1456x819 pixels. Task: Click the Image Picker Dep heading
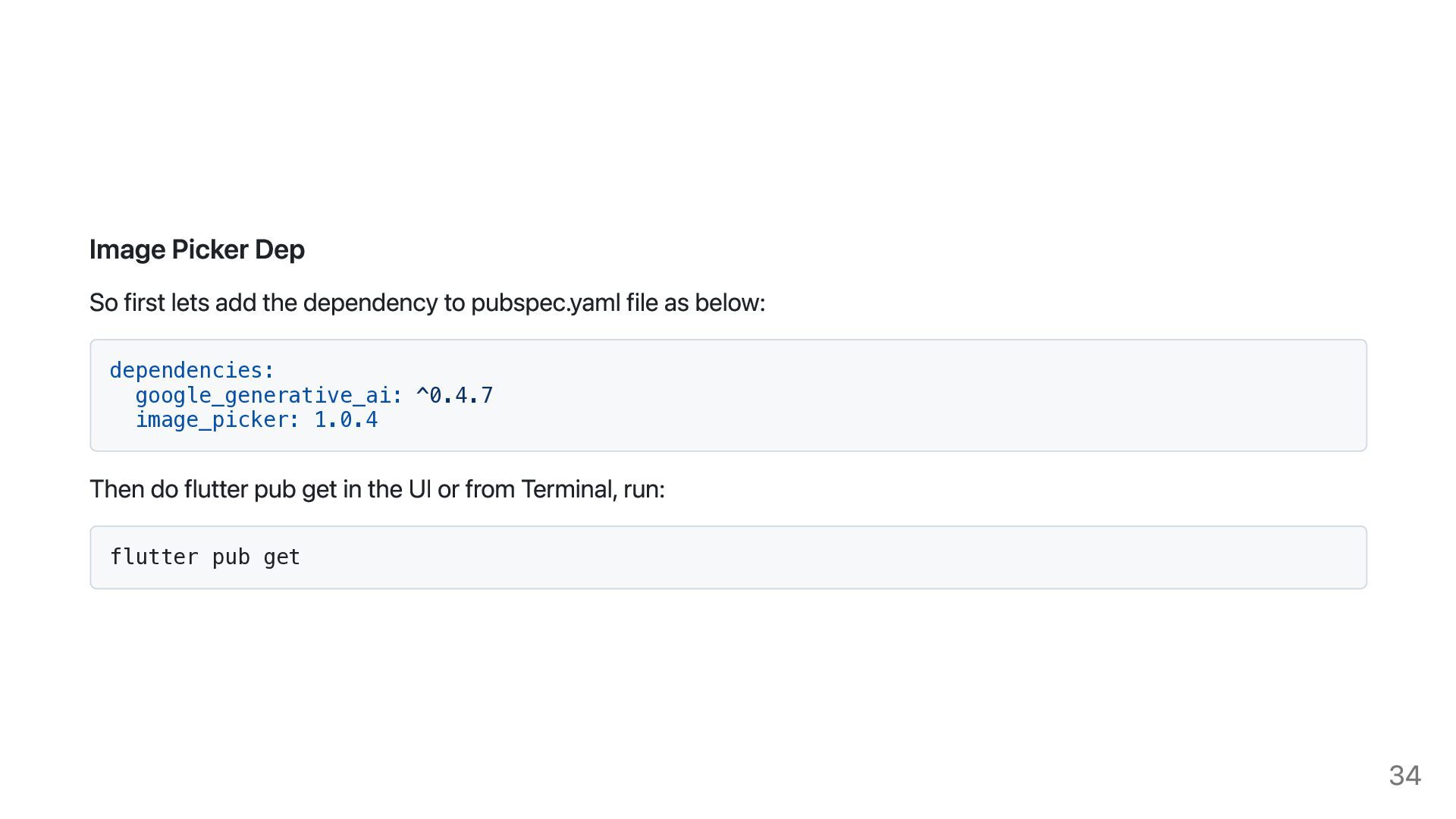(197, 250)
